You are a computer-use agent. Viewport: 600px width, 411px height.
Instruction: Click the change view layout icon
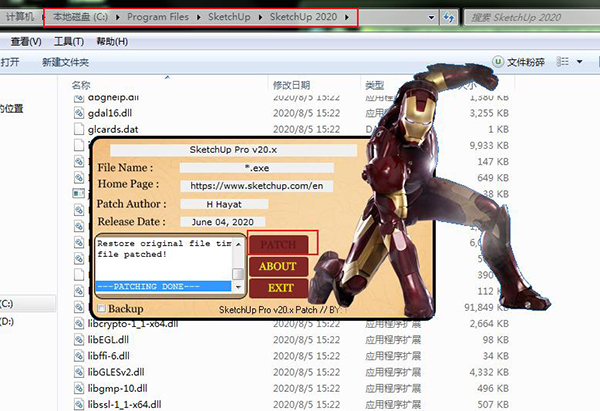[x=562, y=62]
